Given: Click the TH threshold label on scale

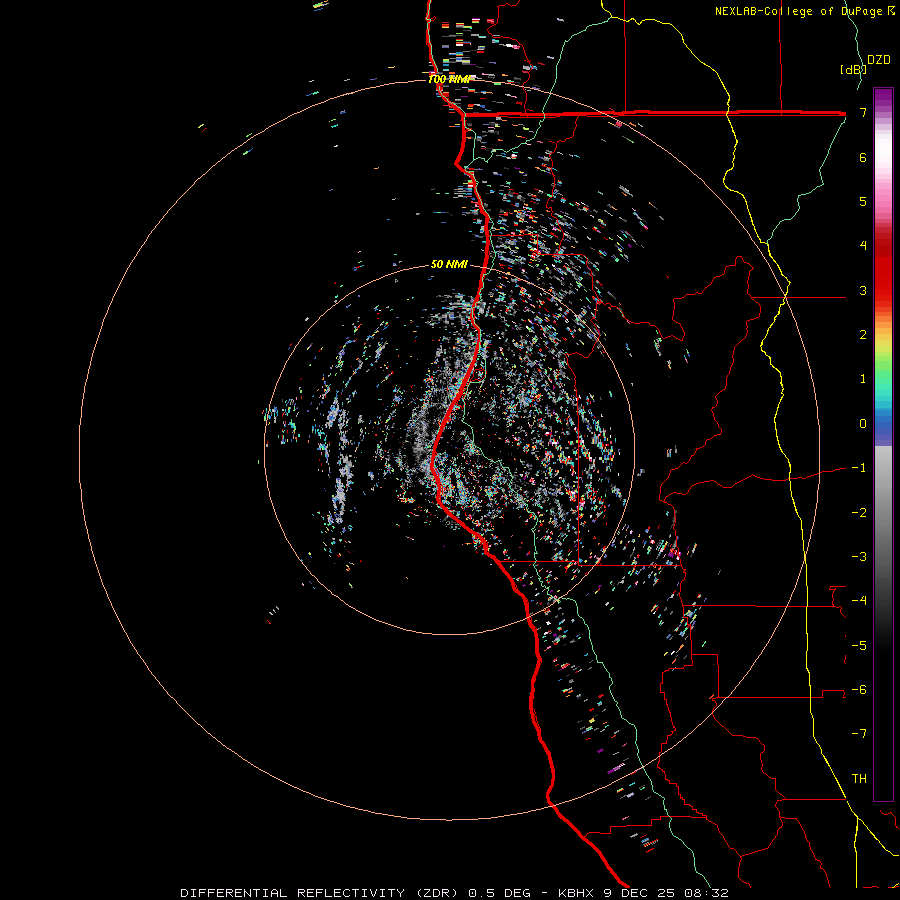Looking at the screenshot, I should pos(859,778).
